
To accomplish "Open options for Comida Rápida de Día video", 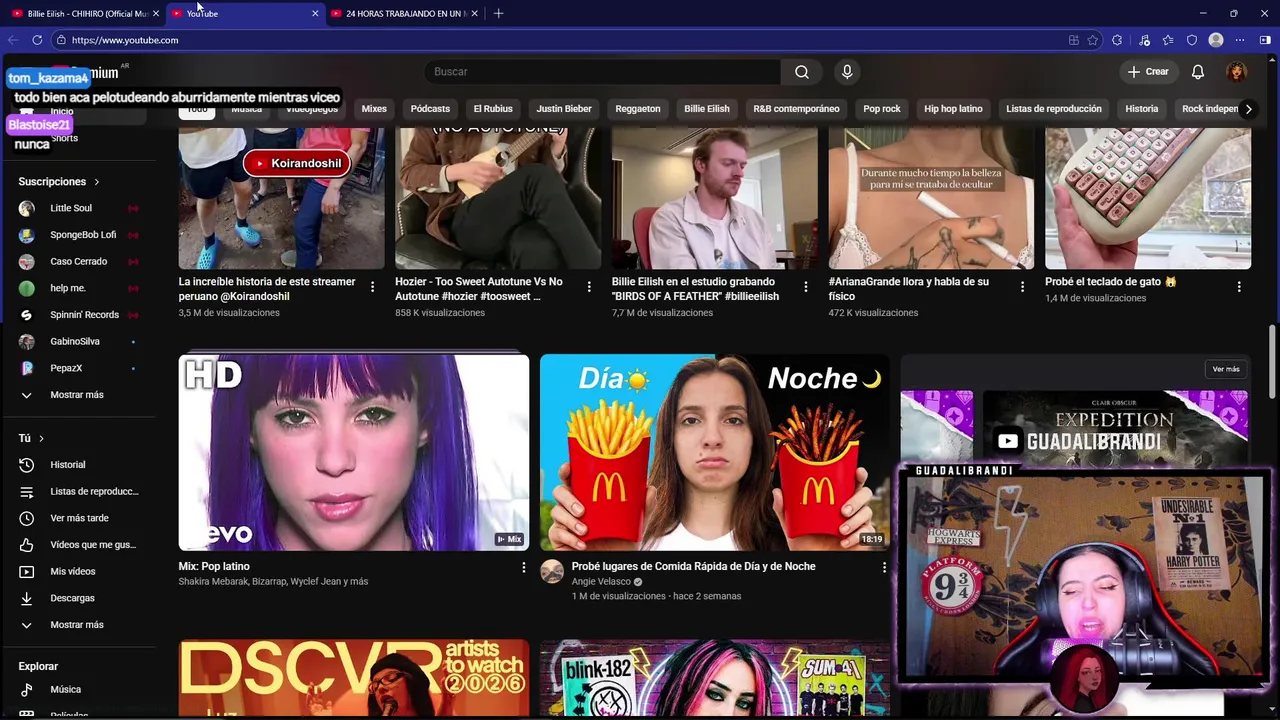I will click(x=884, y=567).
